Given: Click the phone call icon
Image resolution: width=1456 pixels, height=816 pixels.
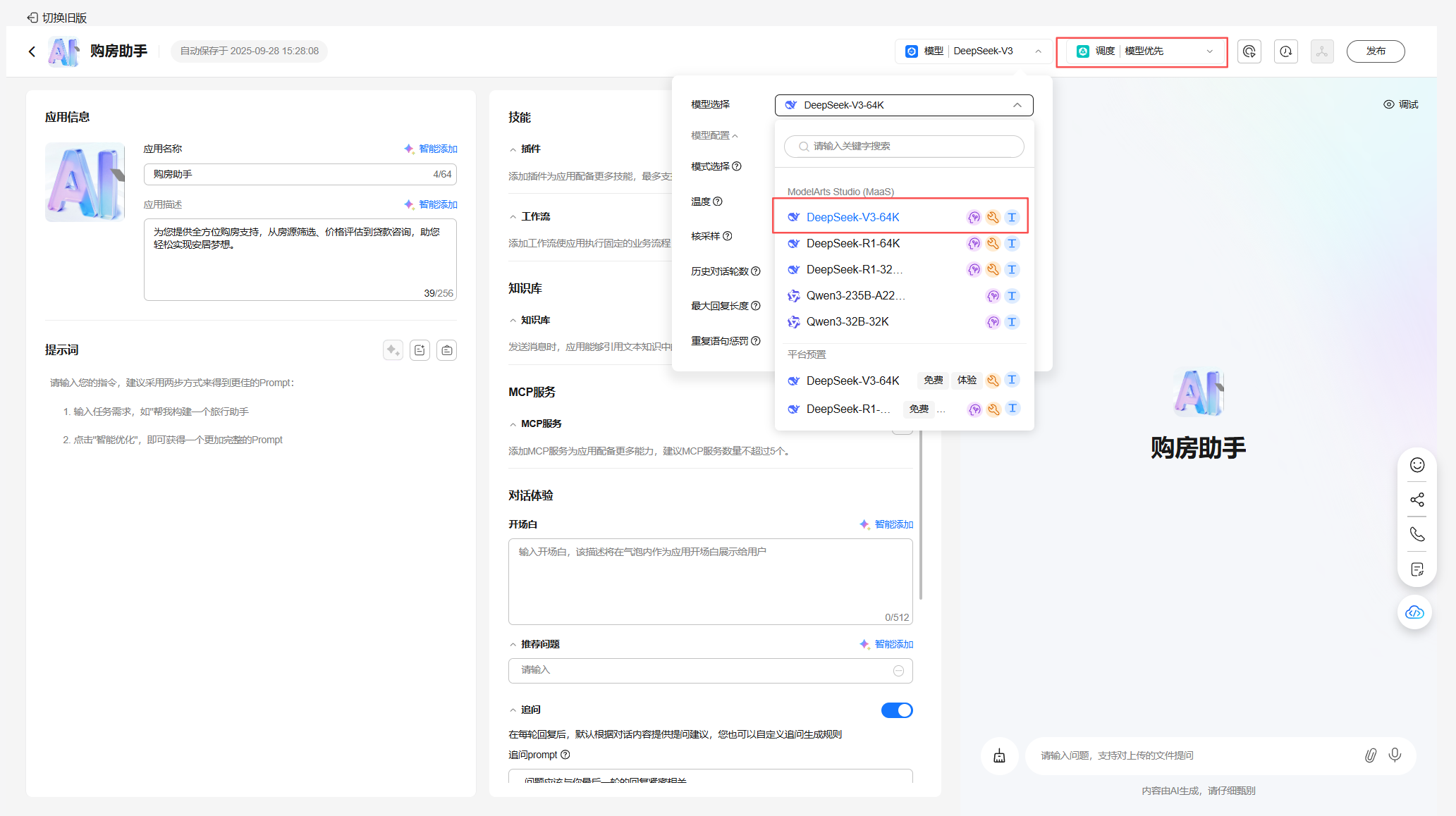Looking at the screenshot, I should coord(1417,534).
